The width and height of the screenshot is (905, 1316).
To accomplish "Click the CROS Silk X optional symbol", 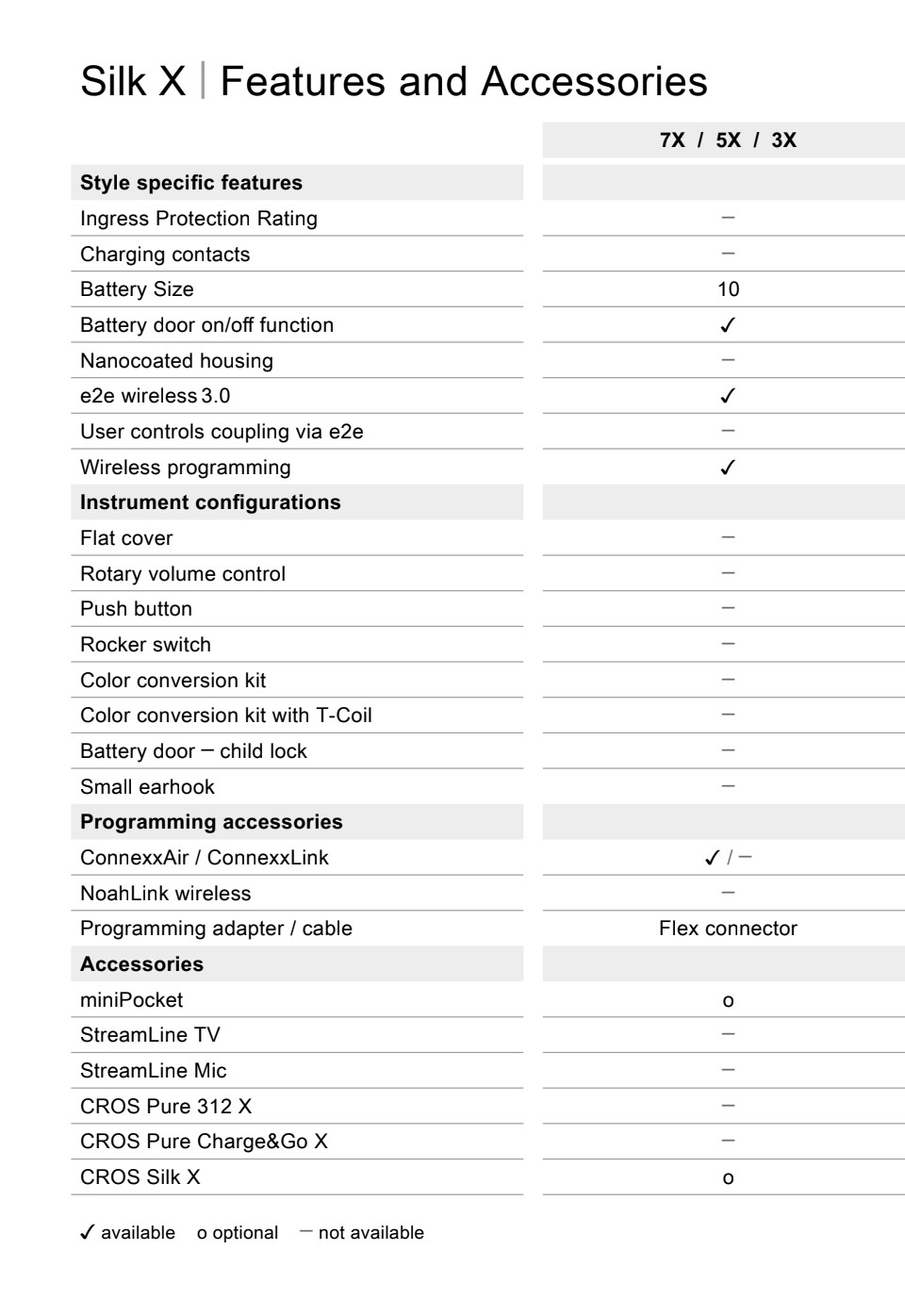I will pos(728,1178).
